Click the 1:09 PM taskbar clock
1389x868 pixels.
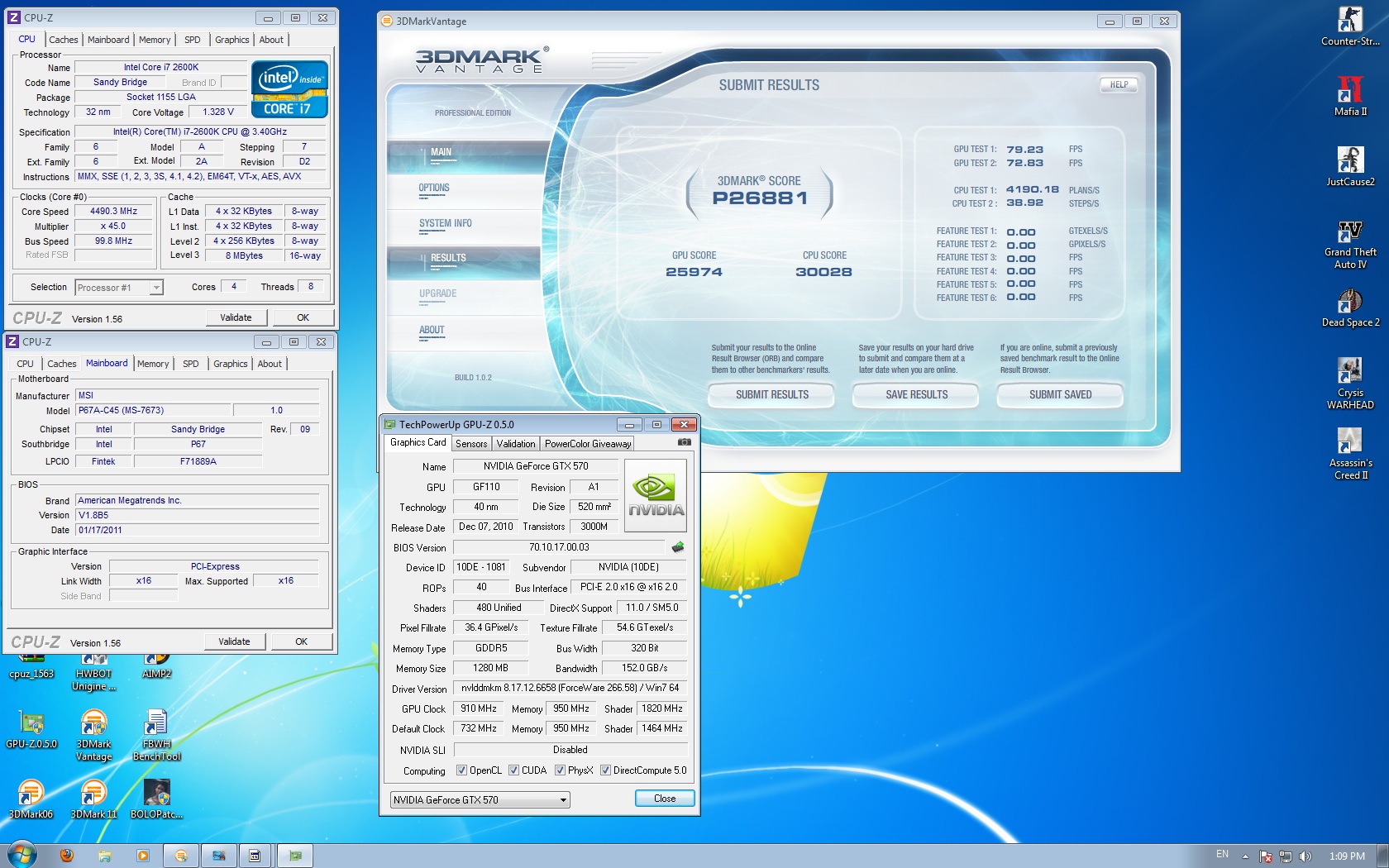click(x=1347, y=856)
